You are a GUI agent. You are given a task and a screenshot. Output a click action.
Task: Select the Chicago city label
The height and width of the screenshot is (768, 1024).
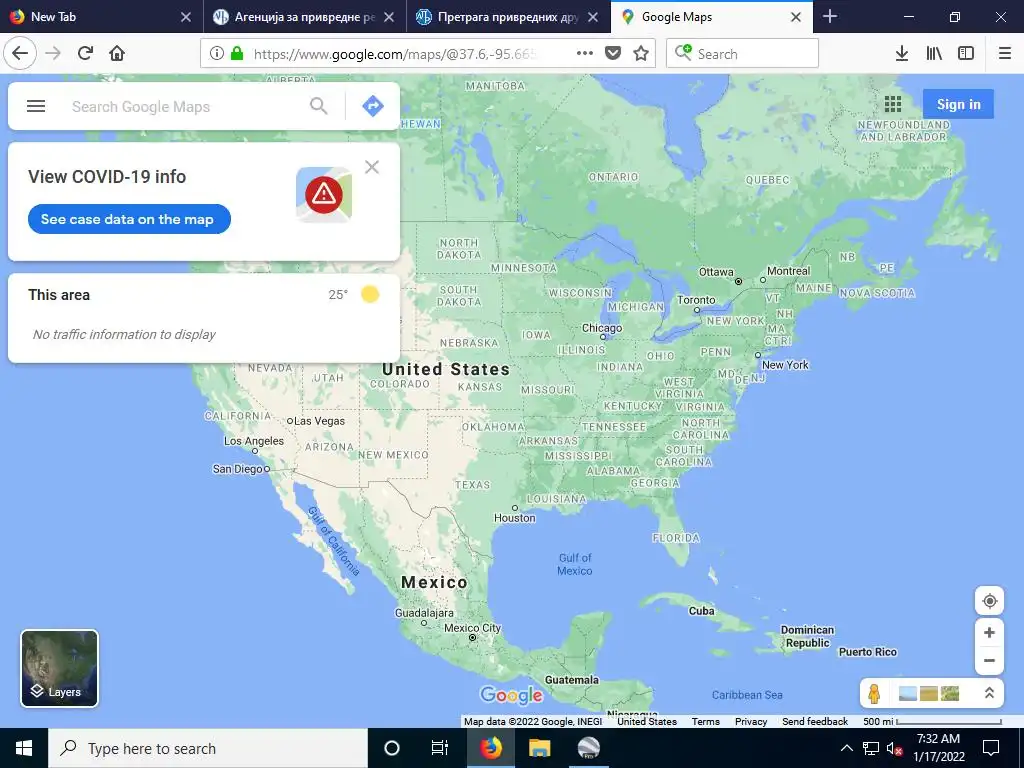602,328
